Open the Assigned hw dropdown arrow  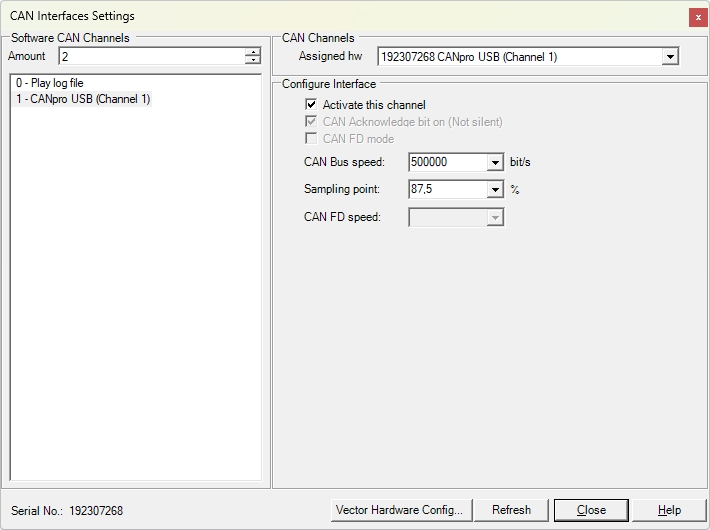pos(670,57)
